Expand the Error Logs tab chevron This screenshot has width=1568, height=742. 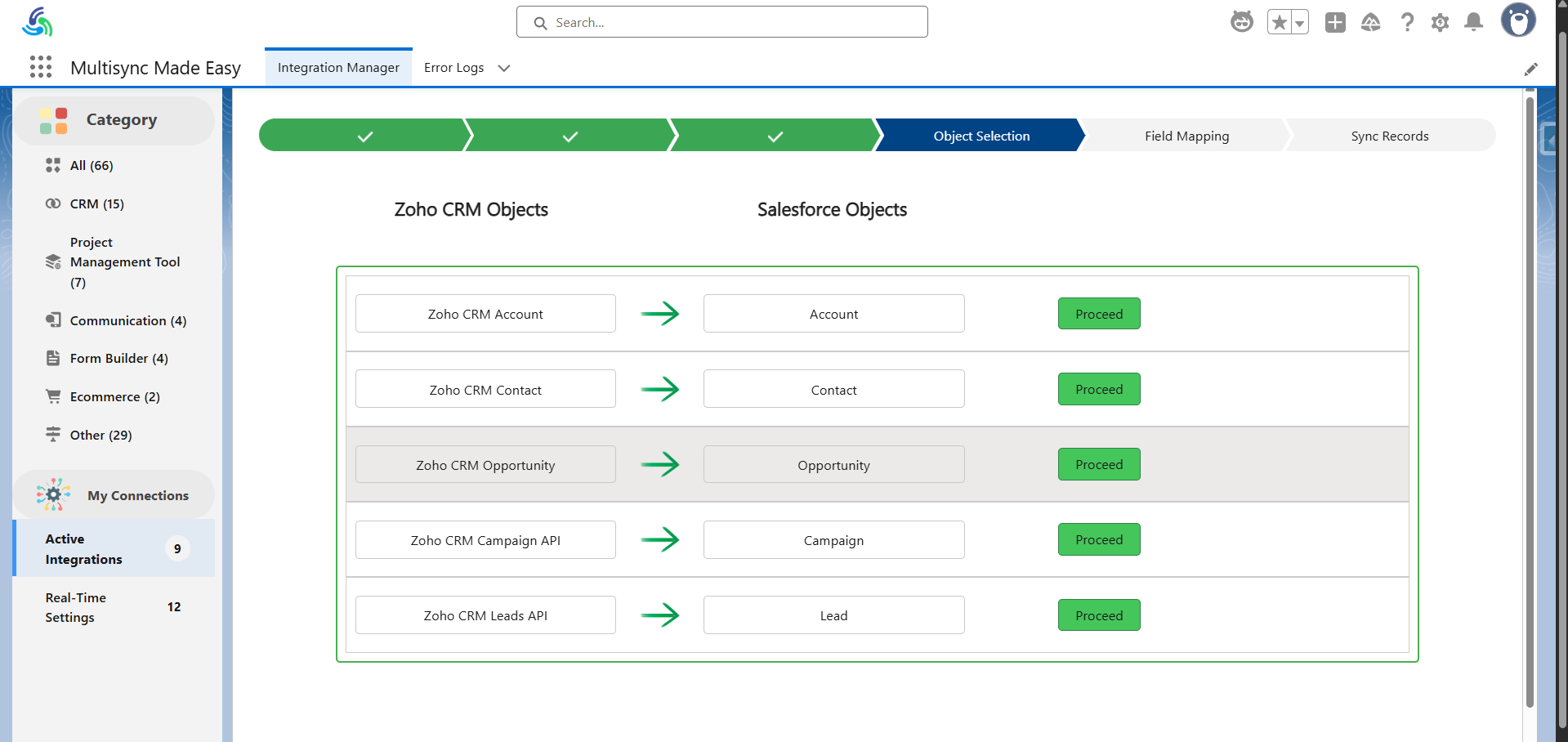pos(504,68)
